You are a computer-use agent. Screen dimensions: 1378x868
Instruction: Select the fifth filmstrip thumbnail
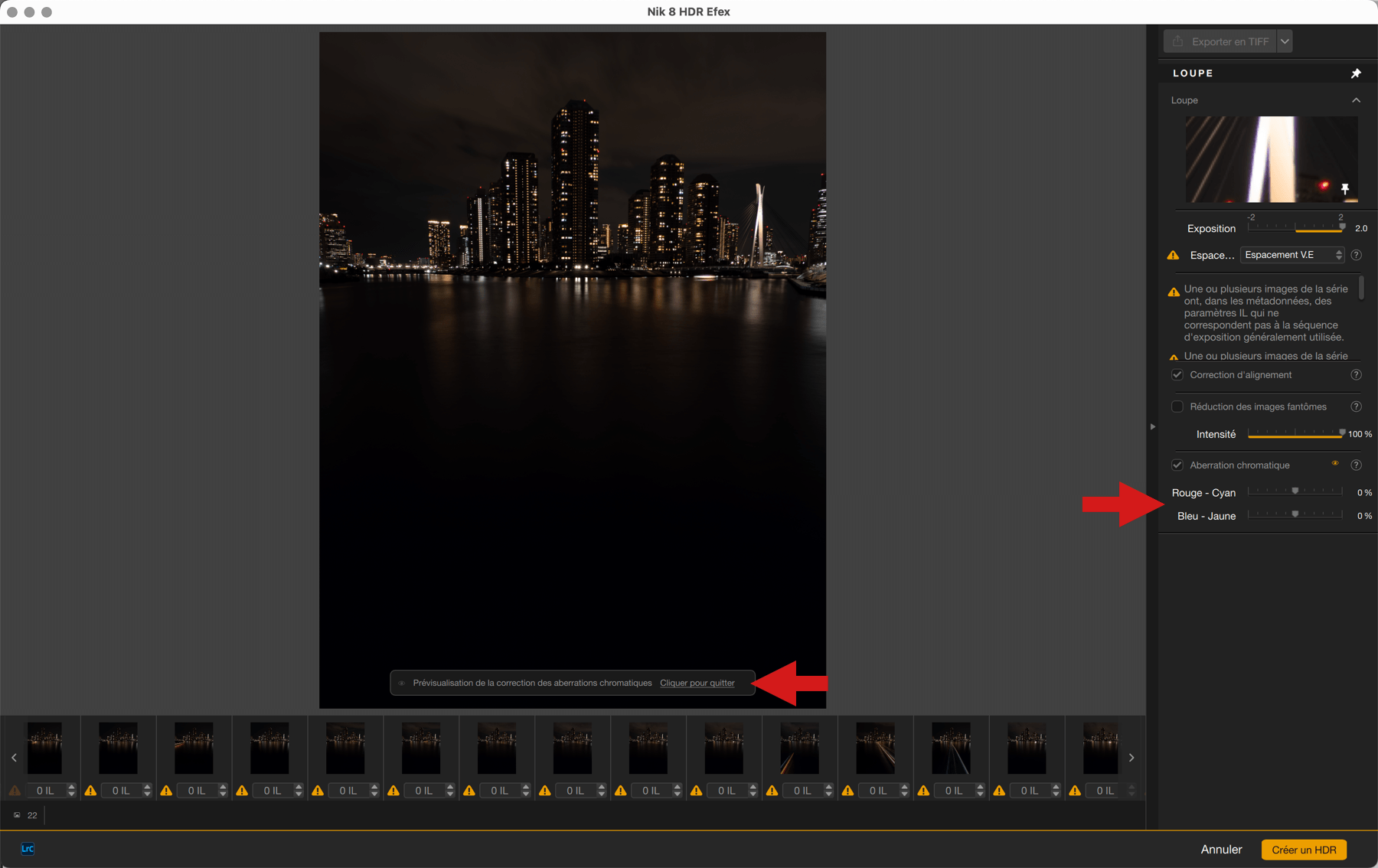345,749
